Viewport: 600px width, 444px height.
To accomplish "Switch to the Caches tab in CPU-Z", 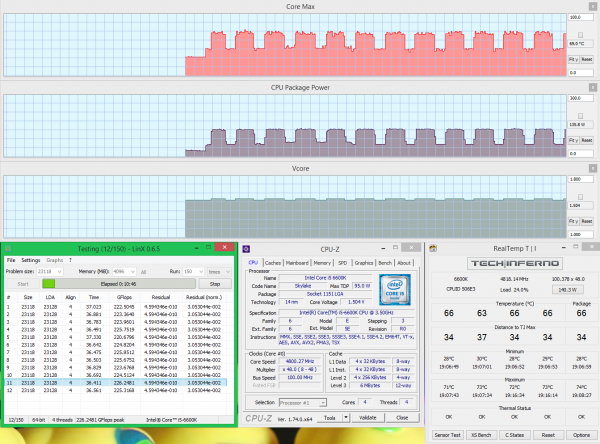I will pyautogui.click(x=273, y=263).
